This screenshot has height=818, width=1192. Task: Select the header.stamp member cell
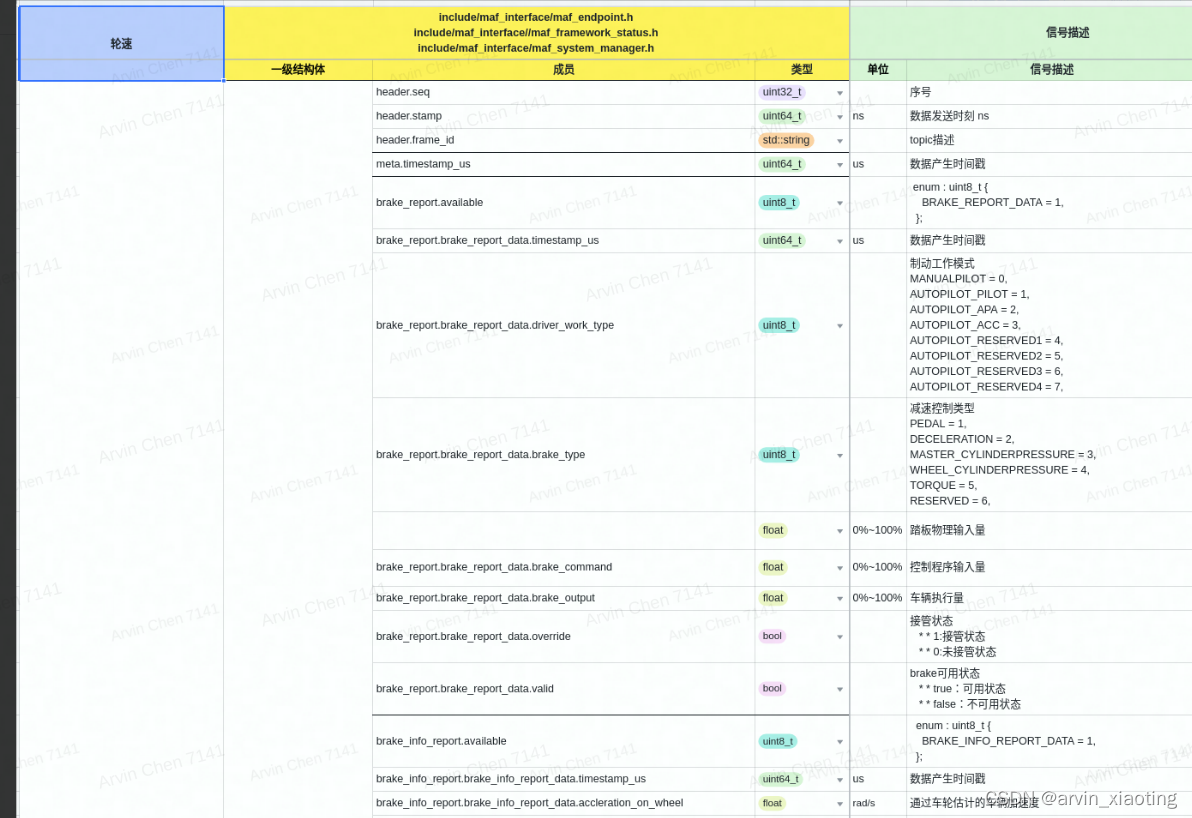point(563,116)
